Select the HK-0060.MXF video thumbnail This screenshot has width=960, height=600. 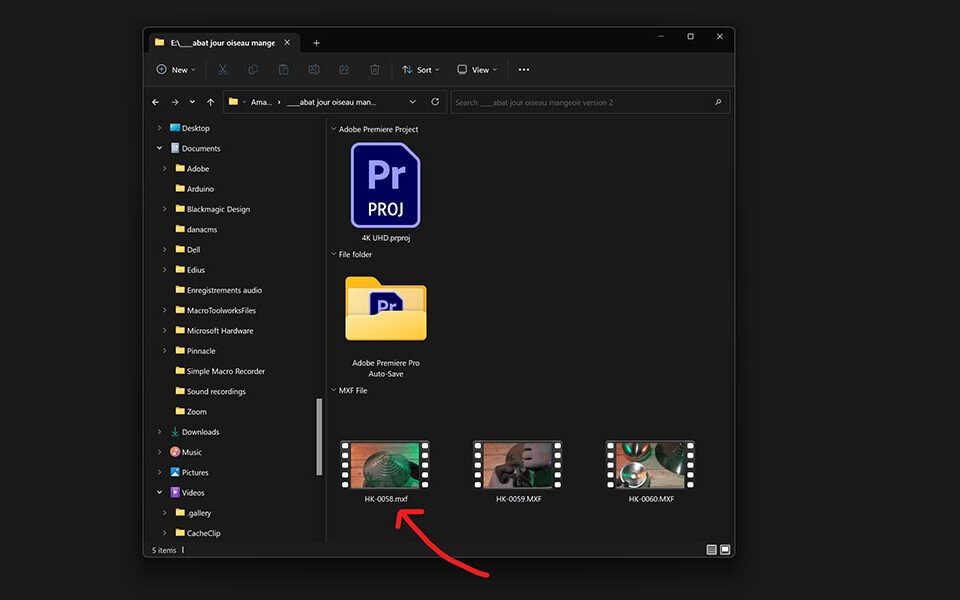650,465
